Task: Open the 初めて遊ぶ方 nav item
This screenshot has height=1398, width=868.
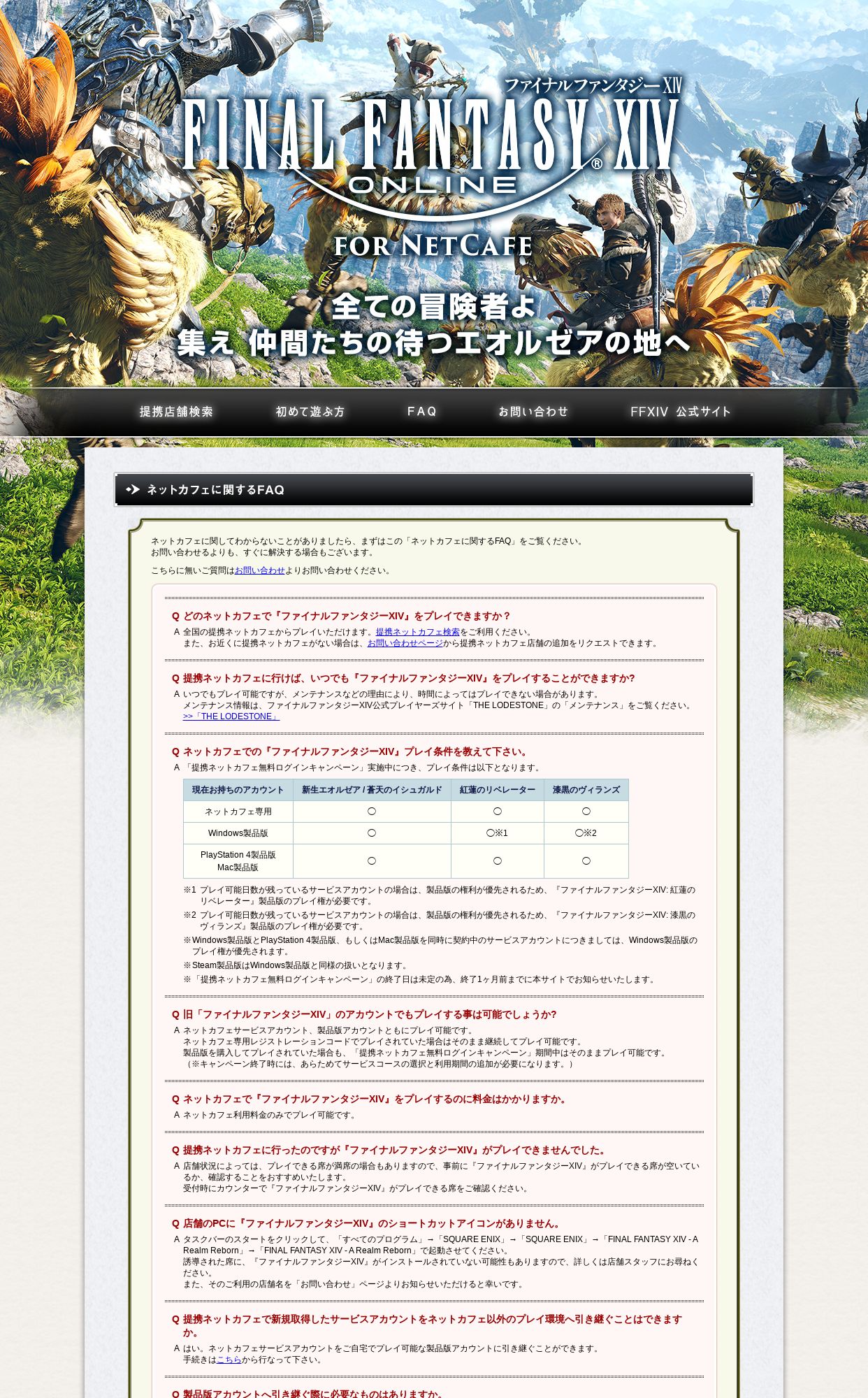Action: (x=310, y=412)
